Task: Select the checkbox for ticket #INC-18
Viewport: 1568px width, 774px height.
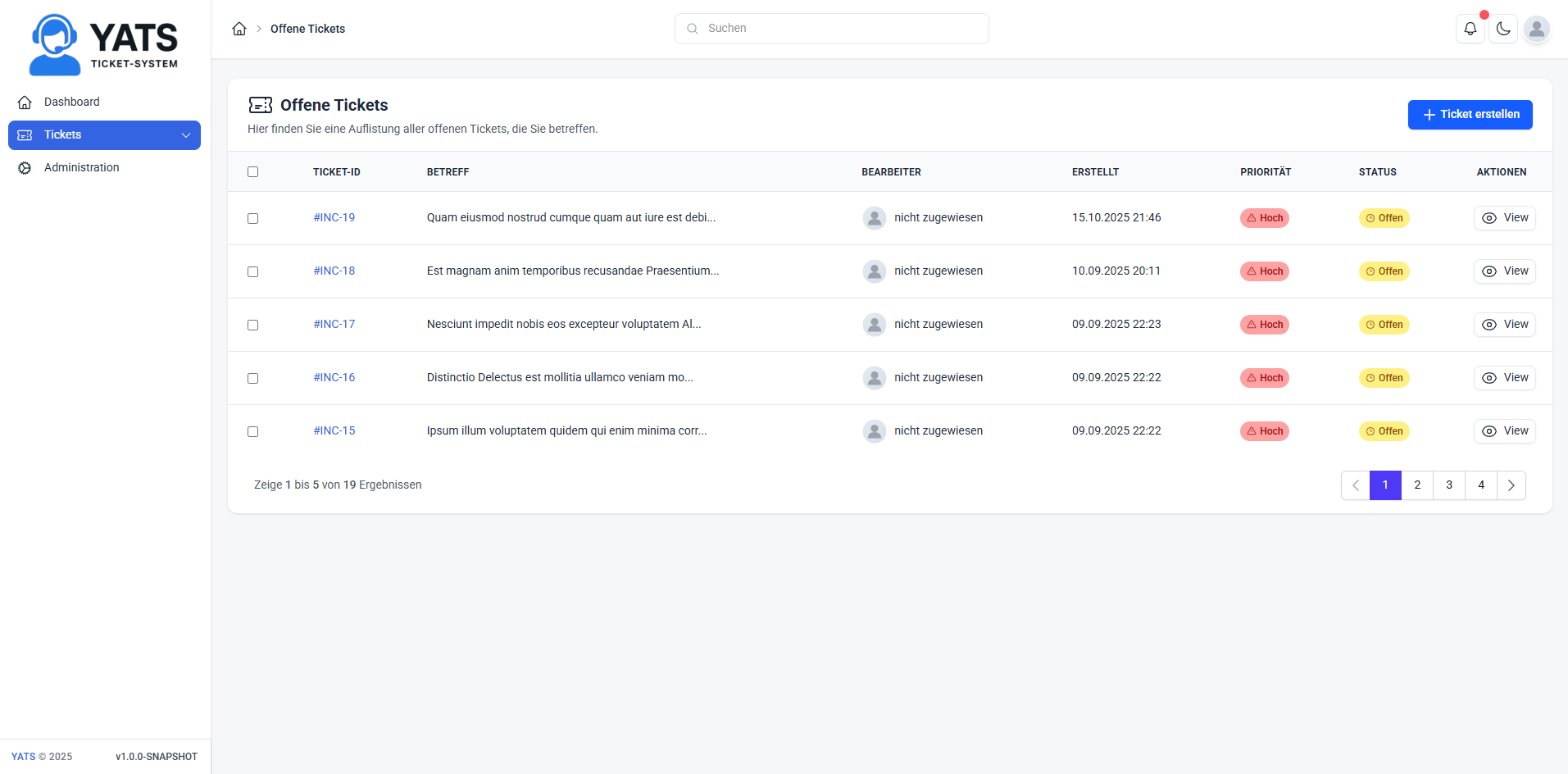Action: click(x=252, y=271)
